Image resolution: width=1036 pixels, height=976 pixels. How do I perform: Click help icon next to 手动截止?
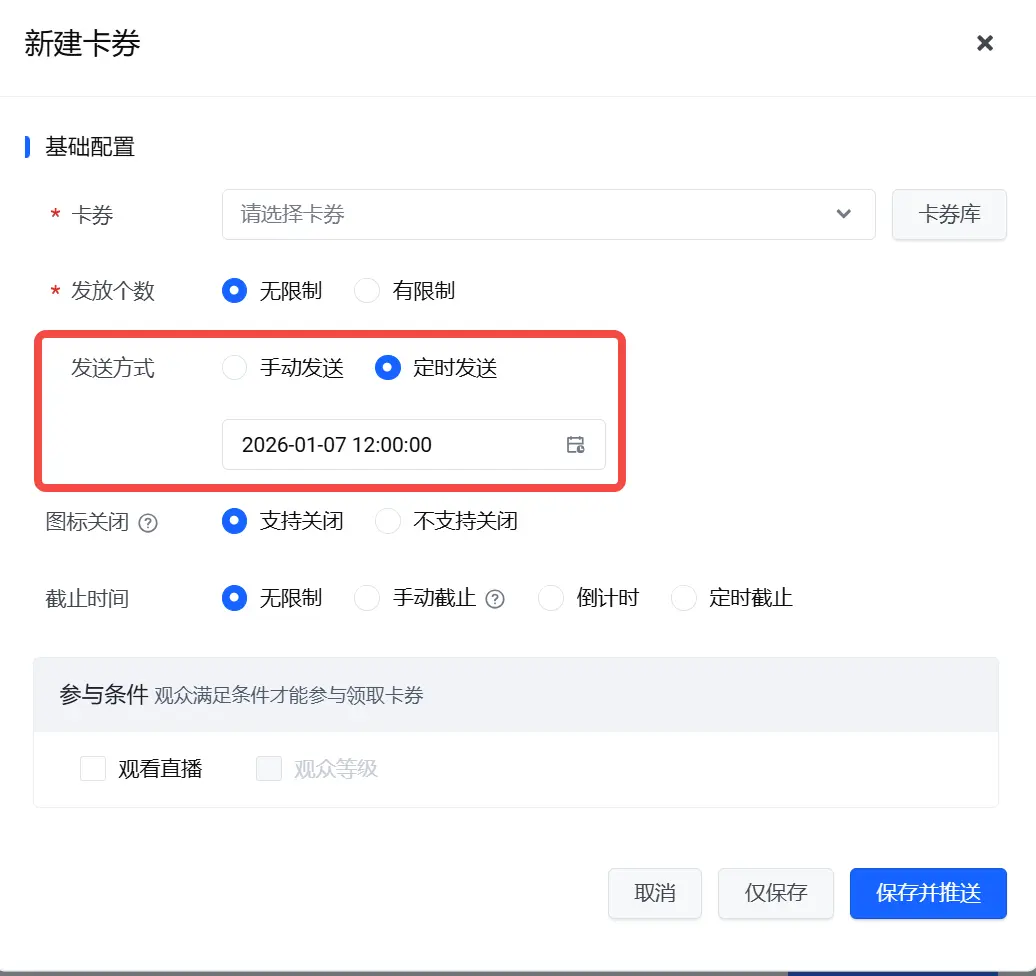point(495,599)
